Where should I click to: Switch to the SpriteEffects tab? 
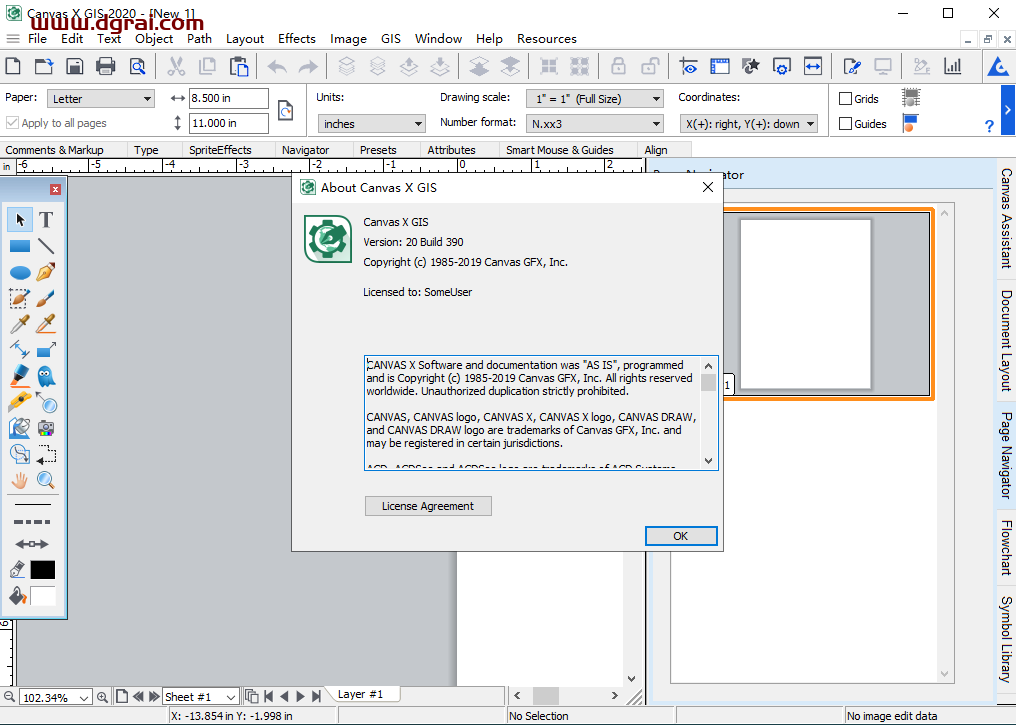(x=220, y=150)
